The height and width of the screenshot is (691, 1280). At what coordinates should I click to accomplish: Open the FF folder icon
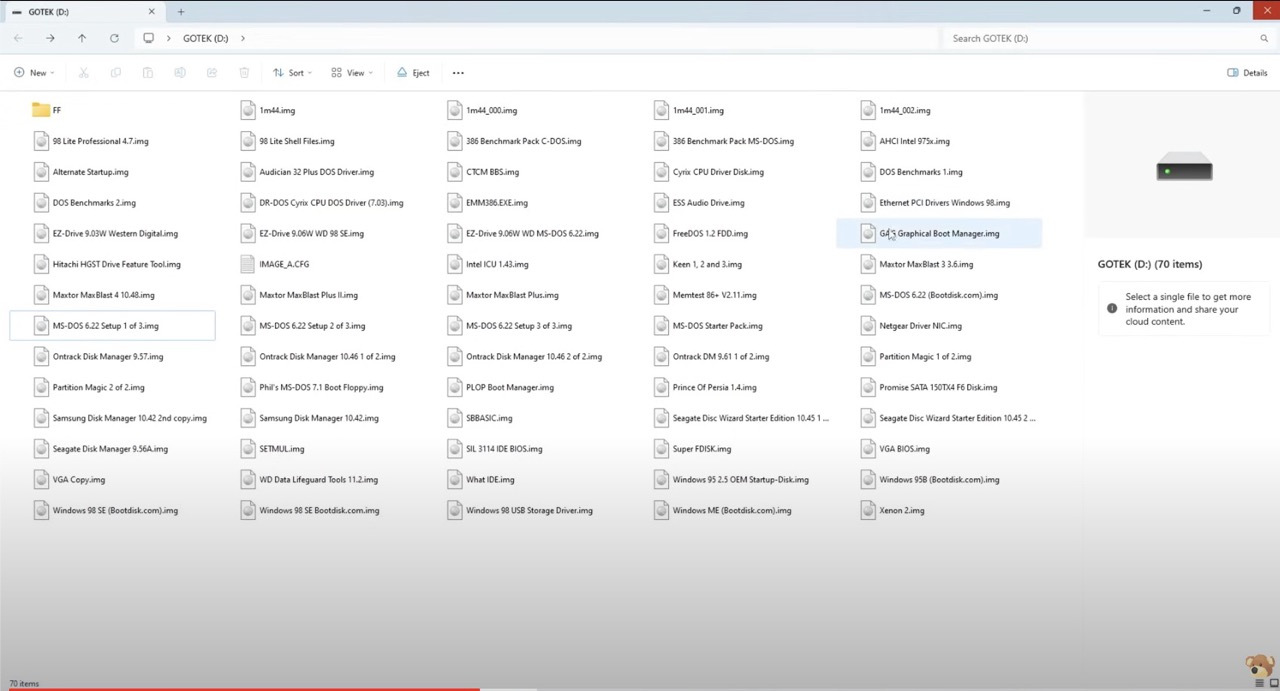pos(41,110)
